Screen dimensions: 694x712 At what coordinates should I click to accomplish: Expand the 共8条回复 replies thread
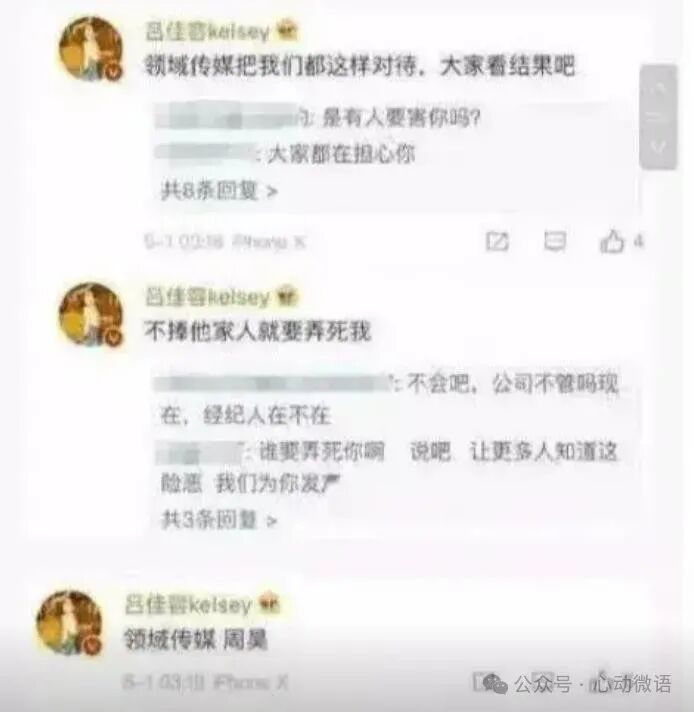pos(219,191)
